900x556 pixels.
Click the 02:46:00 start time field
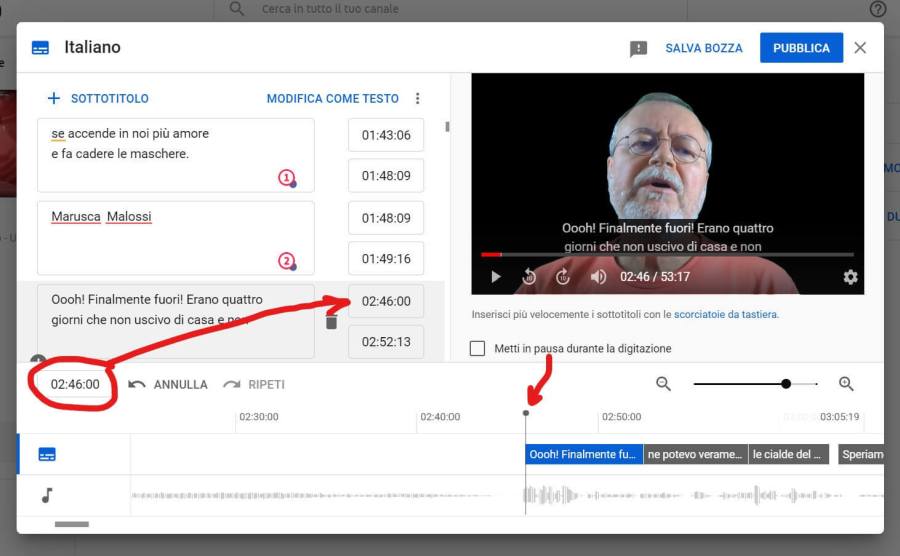386,301
